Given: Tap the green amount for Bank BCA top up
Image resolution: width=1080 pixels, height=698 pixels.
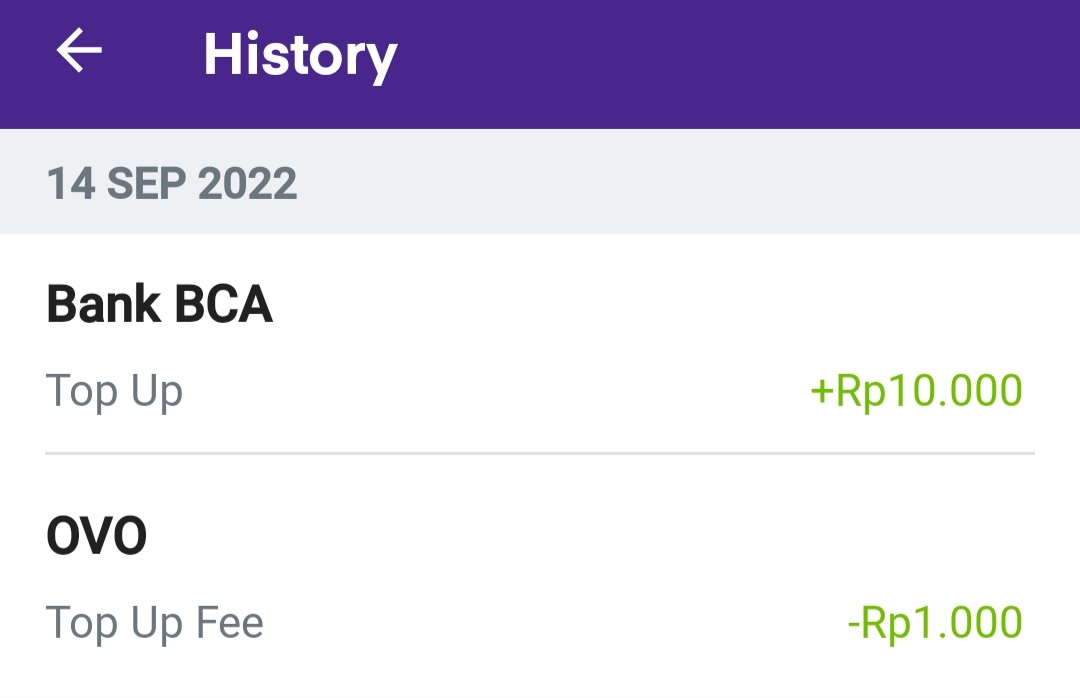Looking at the screenshot, I should point(916,391).
